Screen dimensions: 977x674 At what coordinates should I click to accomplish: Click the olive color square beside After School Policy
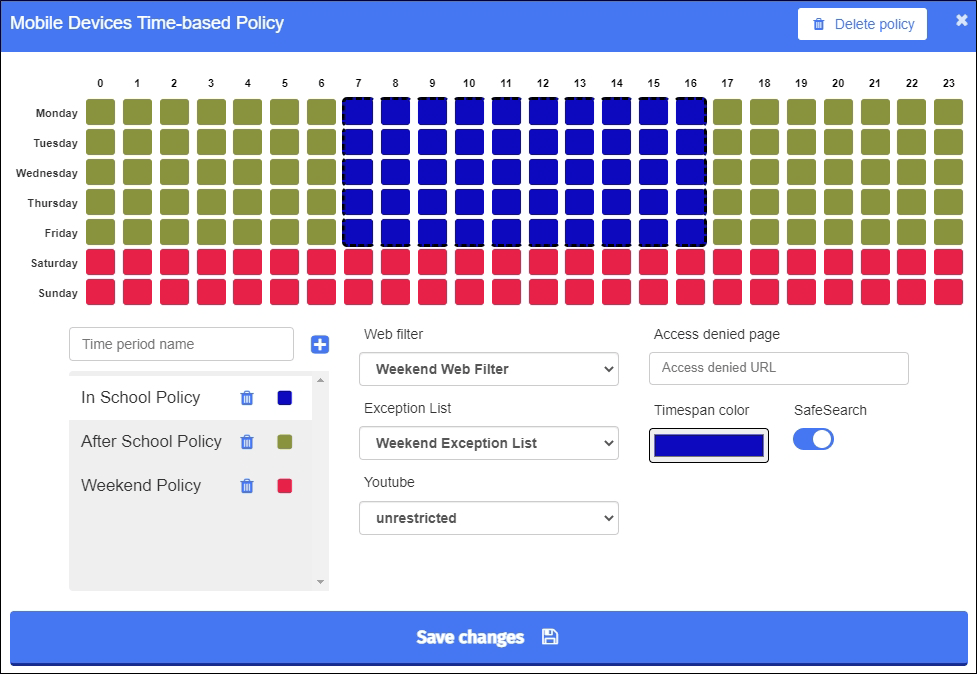(284, 442)
